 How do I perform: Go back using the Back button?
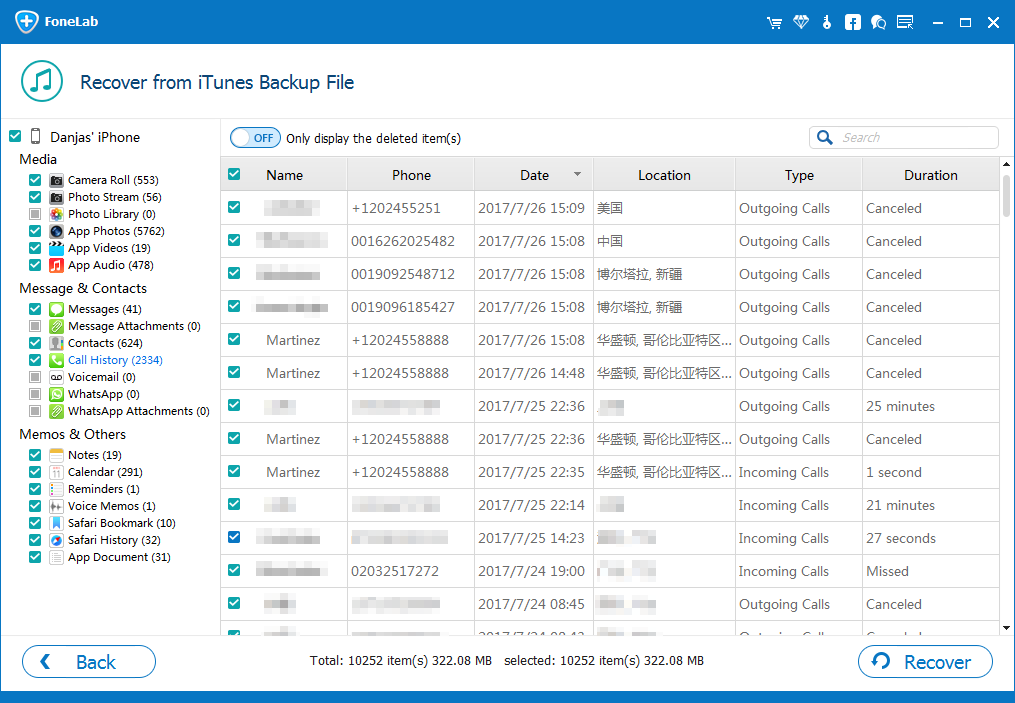89,662
